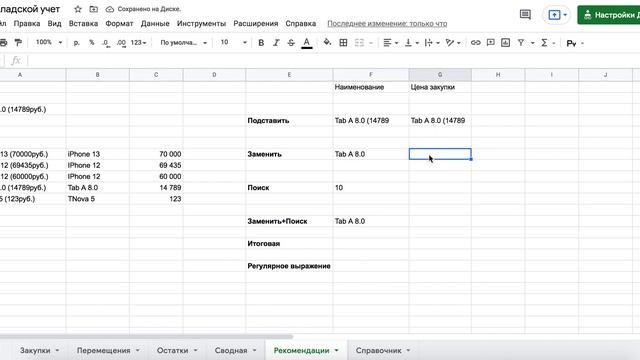Switch to the Закупки sheet tab
The width and height of the screenshot is (640, 360).
[x=35, y=350]
